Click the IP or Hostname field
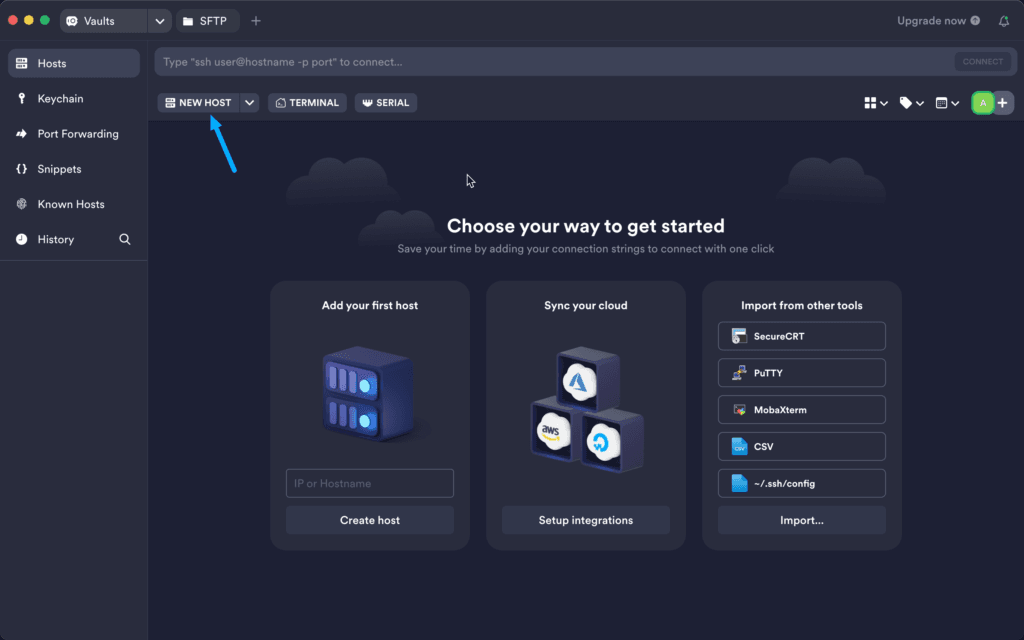 click(370, 484)
